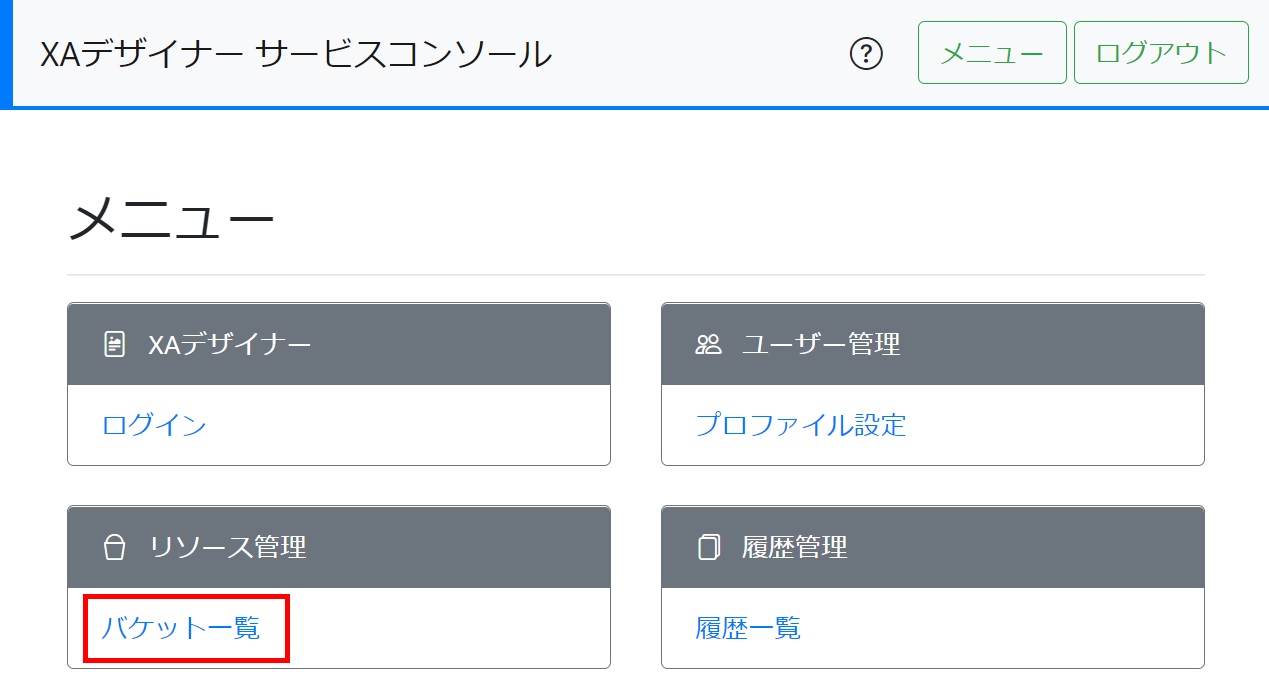Click the large メニュー page heading

pos(171,220)
